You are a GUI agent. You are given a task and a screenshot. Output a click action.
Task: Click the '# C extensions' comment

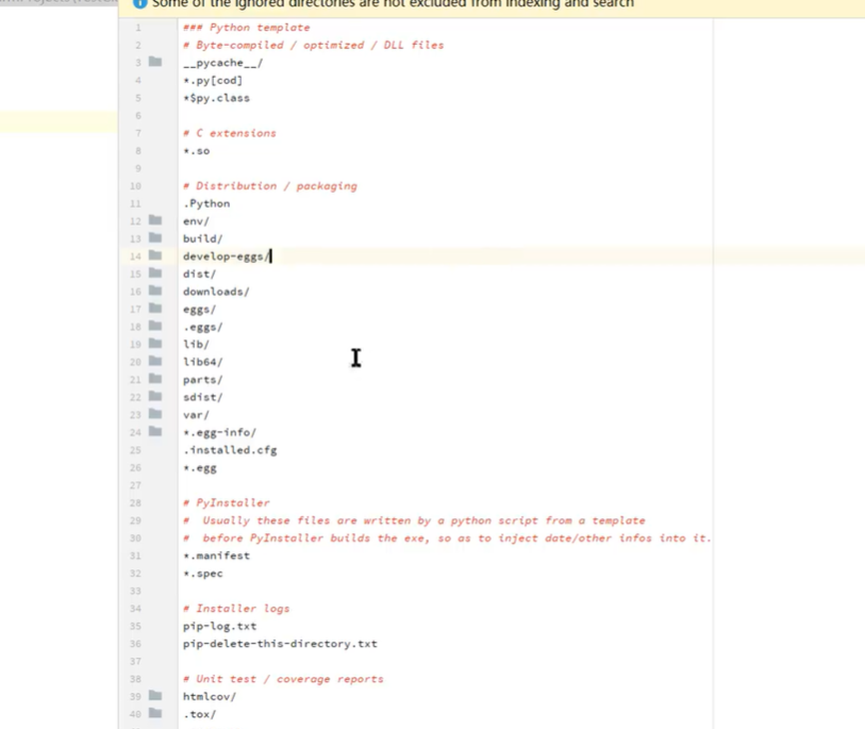coord(229,133)
